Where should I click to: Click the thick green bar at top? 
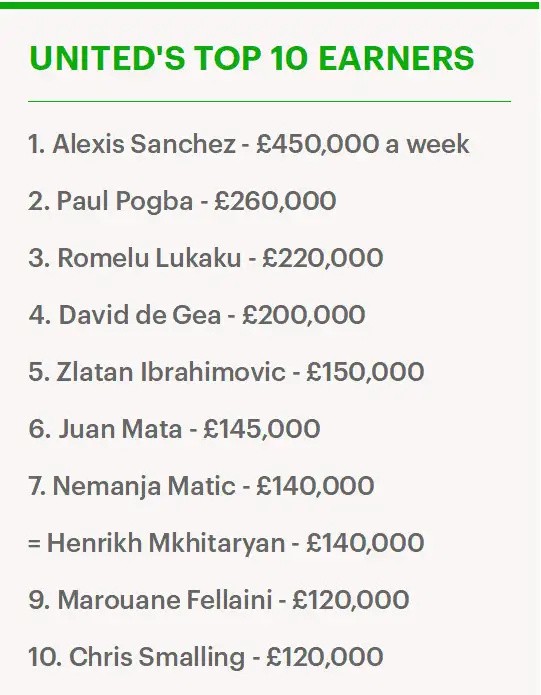tap(269, 5)
